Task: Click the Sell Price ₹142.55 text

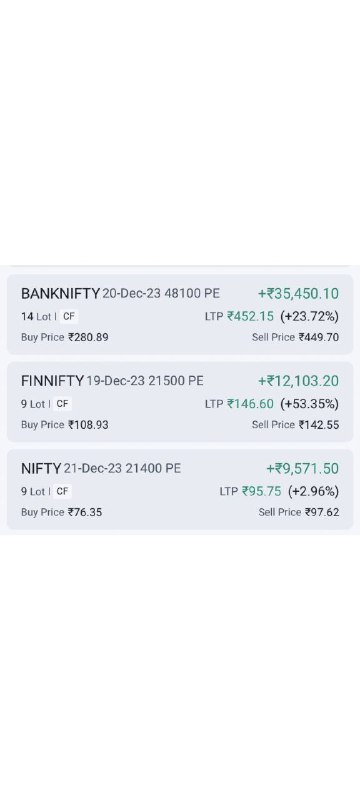Action: 295,424
